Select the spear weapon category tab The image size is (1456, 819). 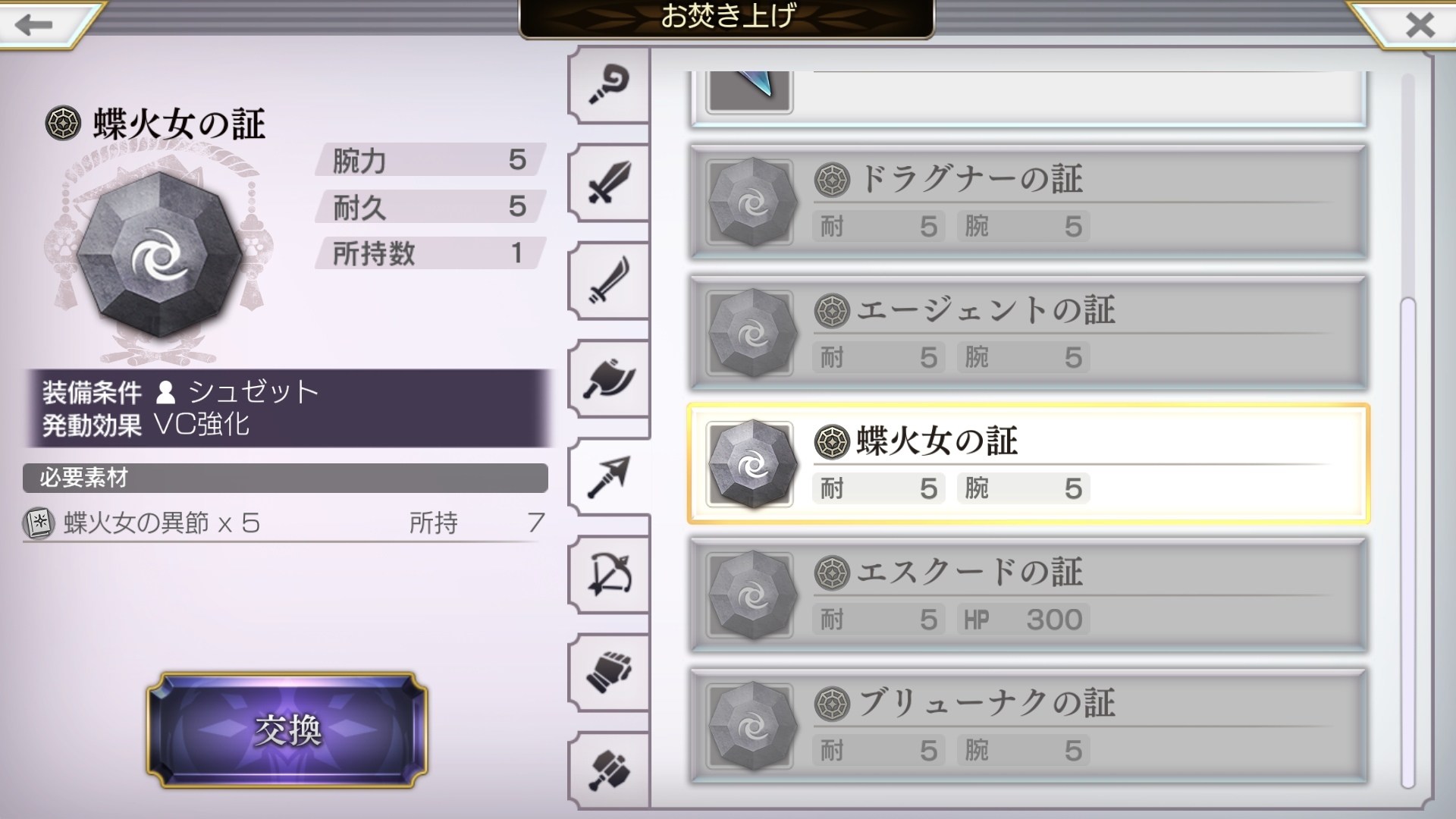[609, 477]
